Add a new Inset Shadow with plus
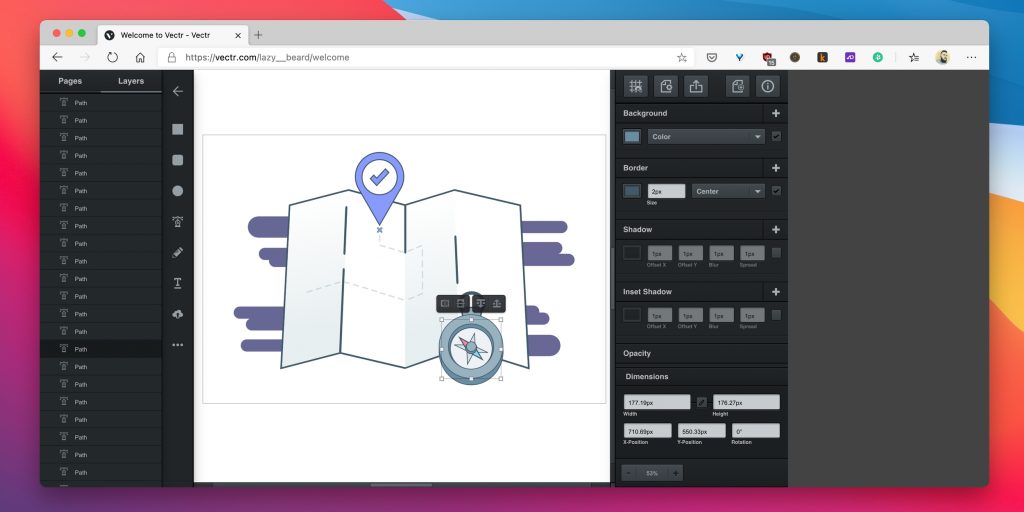This screenshot has width=1024, height=512. click(776, 292)
